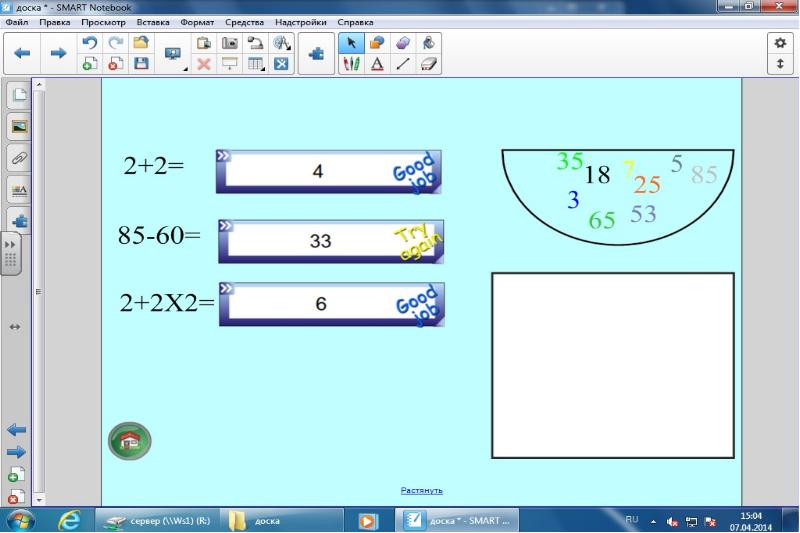Click the Undo arrow icon

[x=89, y=43]
